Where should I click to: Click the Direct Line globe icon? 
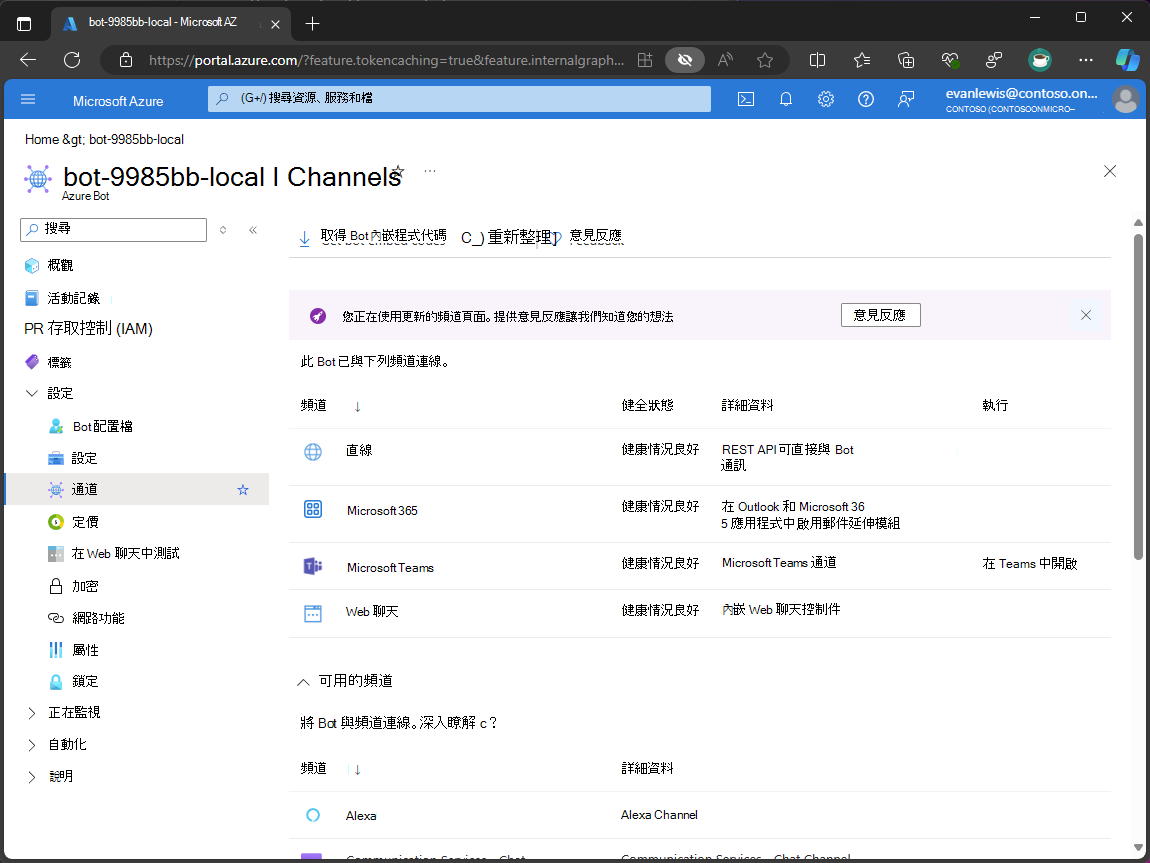point(312,452)
